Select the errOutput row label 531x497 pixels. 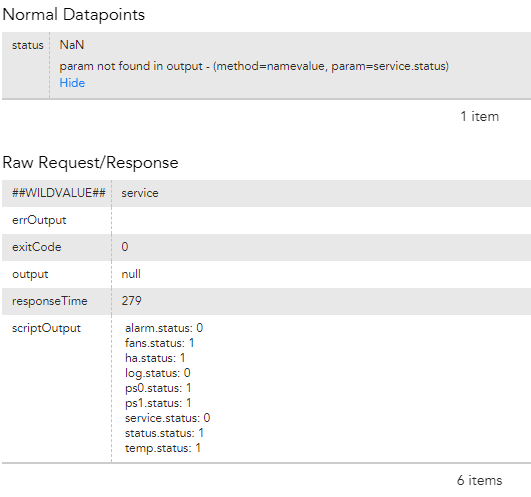click(x=39, y=220)
